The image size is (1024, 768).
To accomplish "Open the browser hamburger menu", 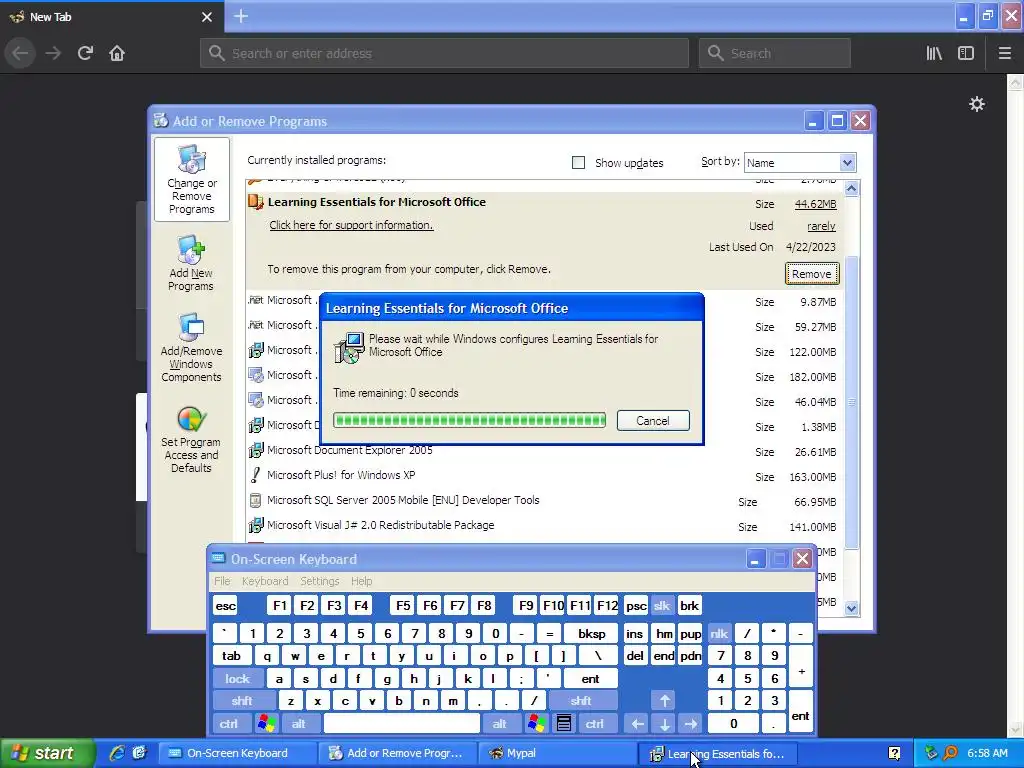I will pos(1004,53).
